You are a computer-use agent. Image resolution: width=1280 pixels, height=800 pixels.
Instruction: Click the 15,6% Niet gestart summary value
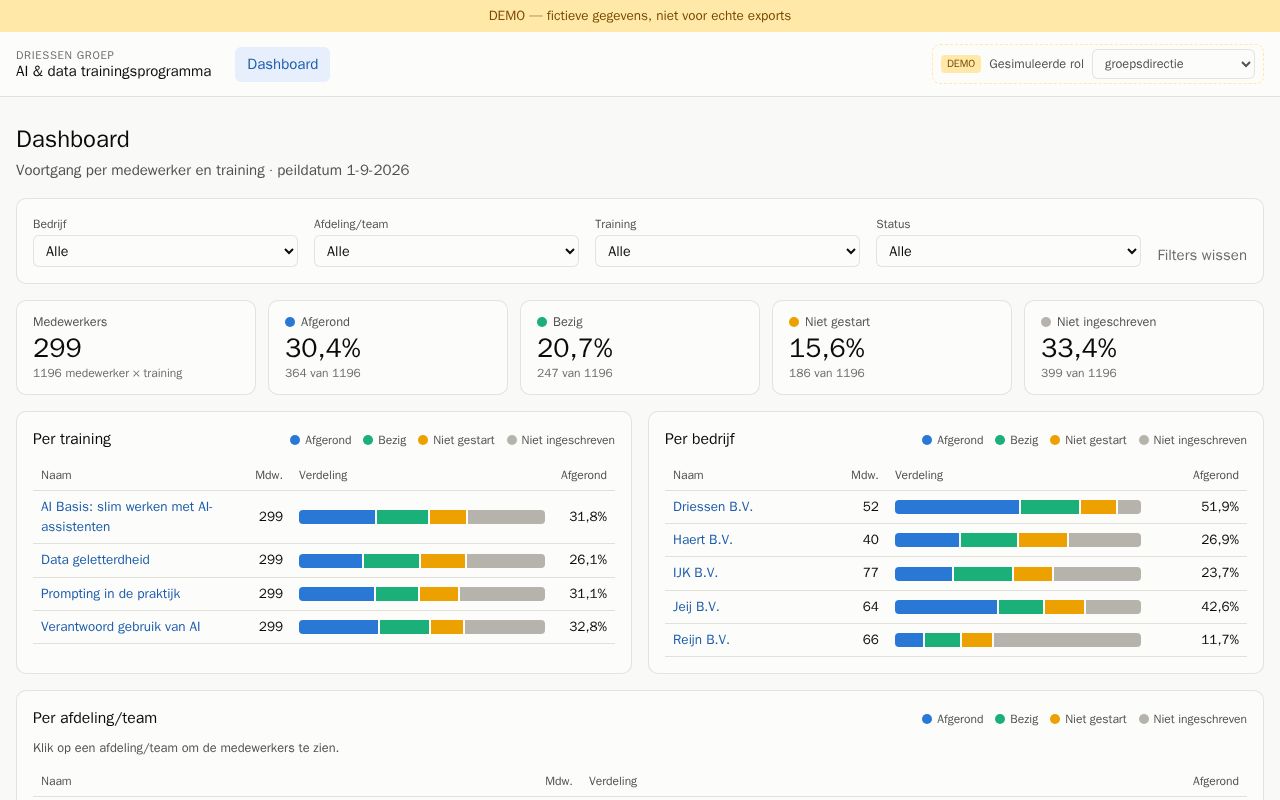tap(827, 348)
